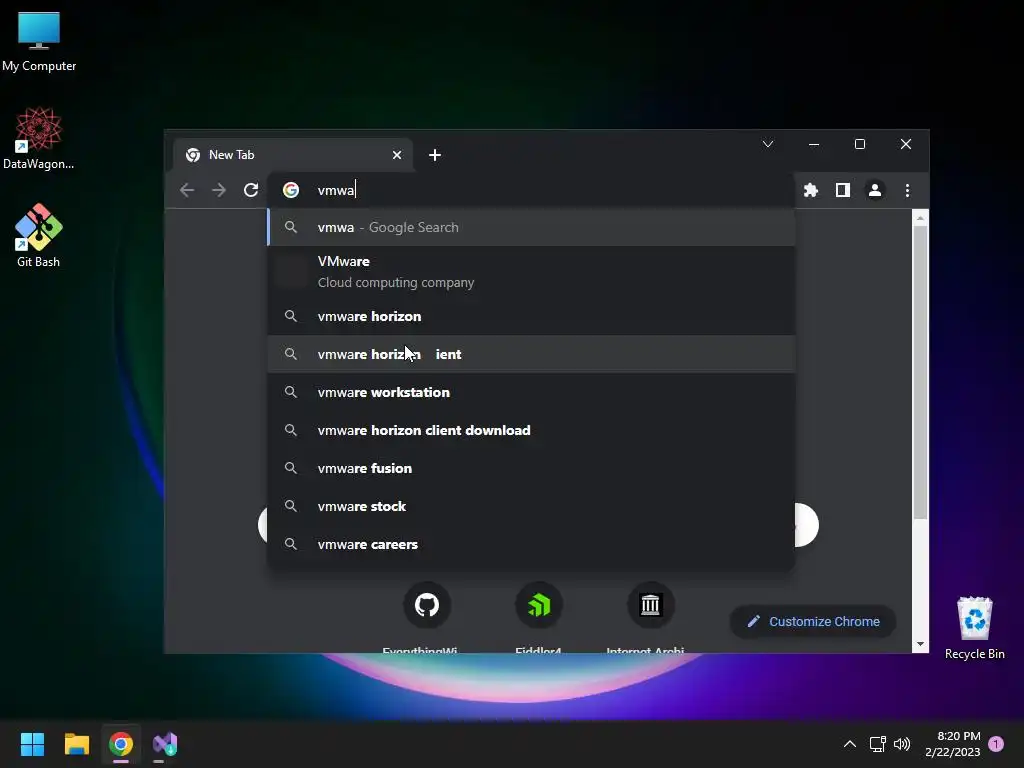The image size is (1024, 768).
Task: Open the clock showing 8:20 PM
Action: 953,744
